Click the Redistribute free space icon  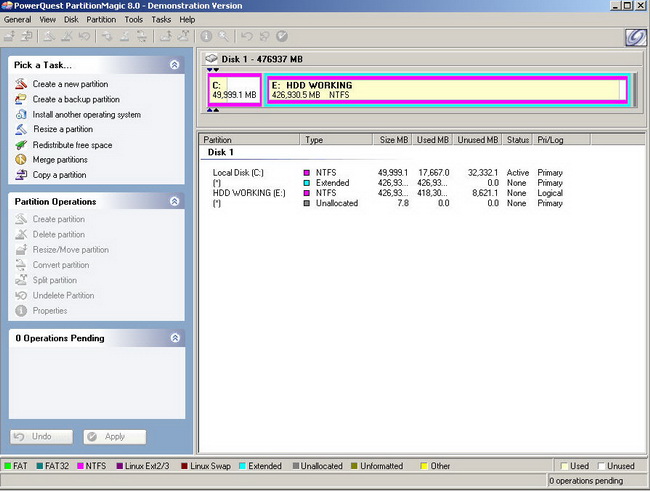pos(21,145)
